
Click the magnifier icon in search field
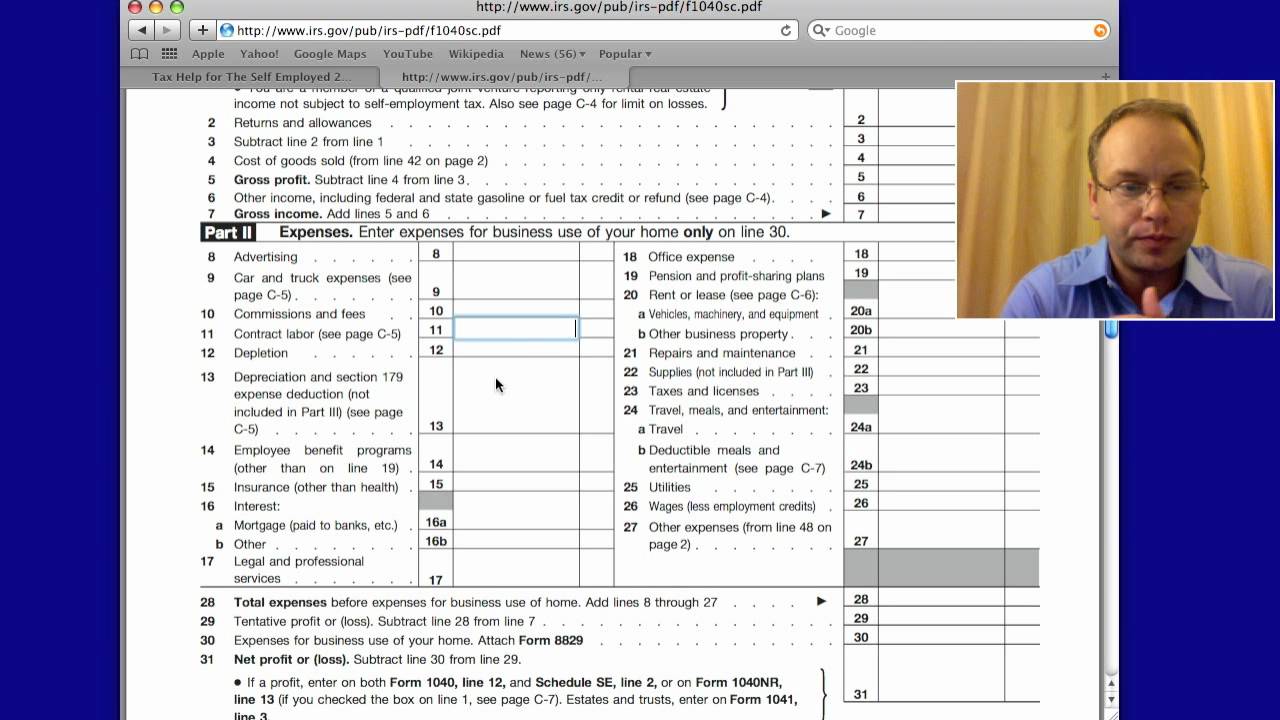(821, 30)
